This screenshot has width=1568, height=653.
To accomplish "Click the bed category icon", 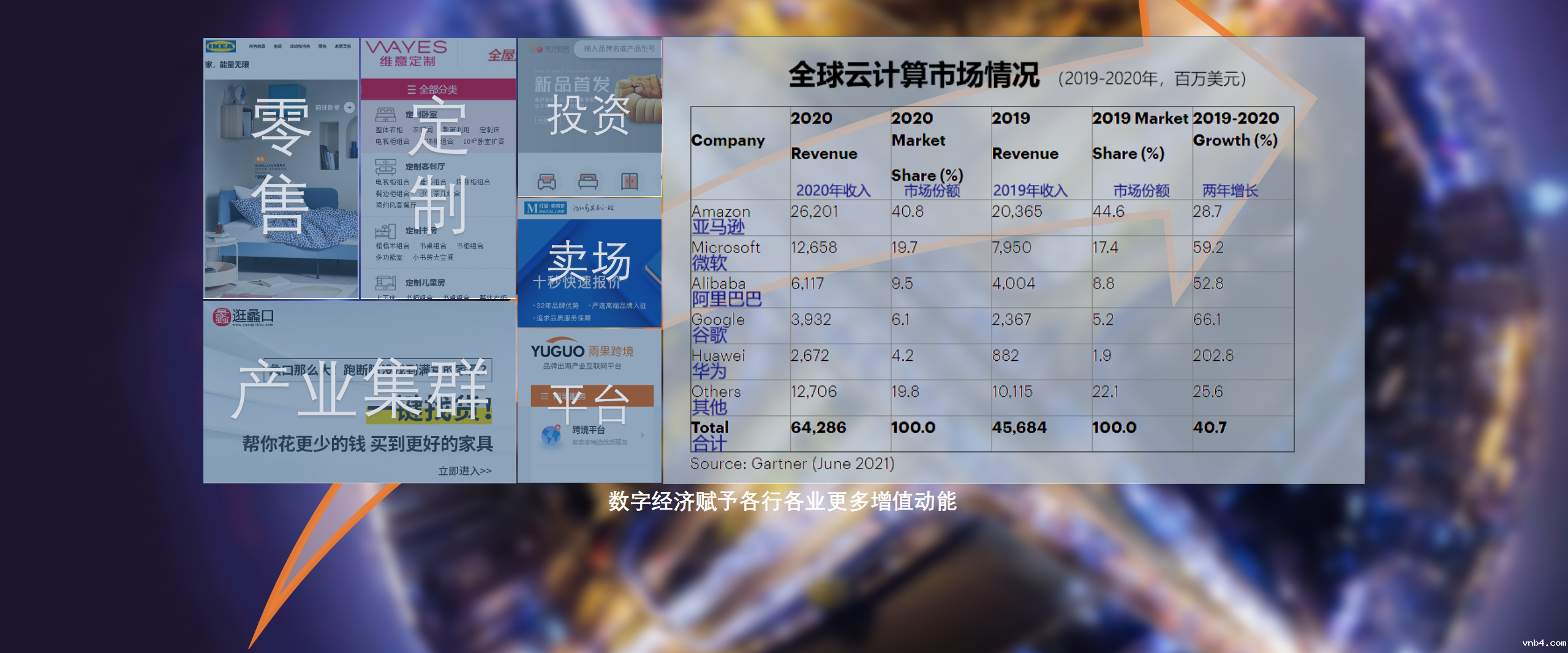I will (588, 181).
